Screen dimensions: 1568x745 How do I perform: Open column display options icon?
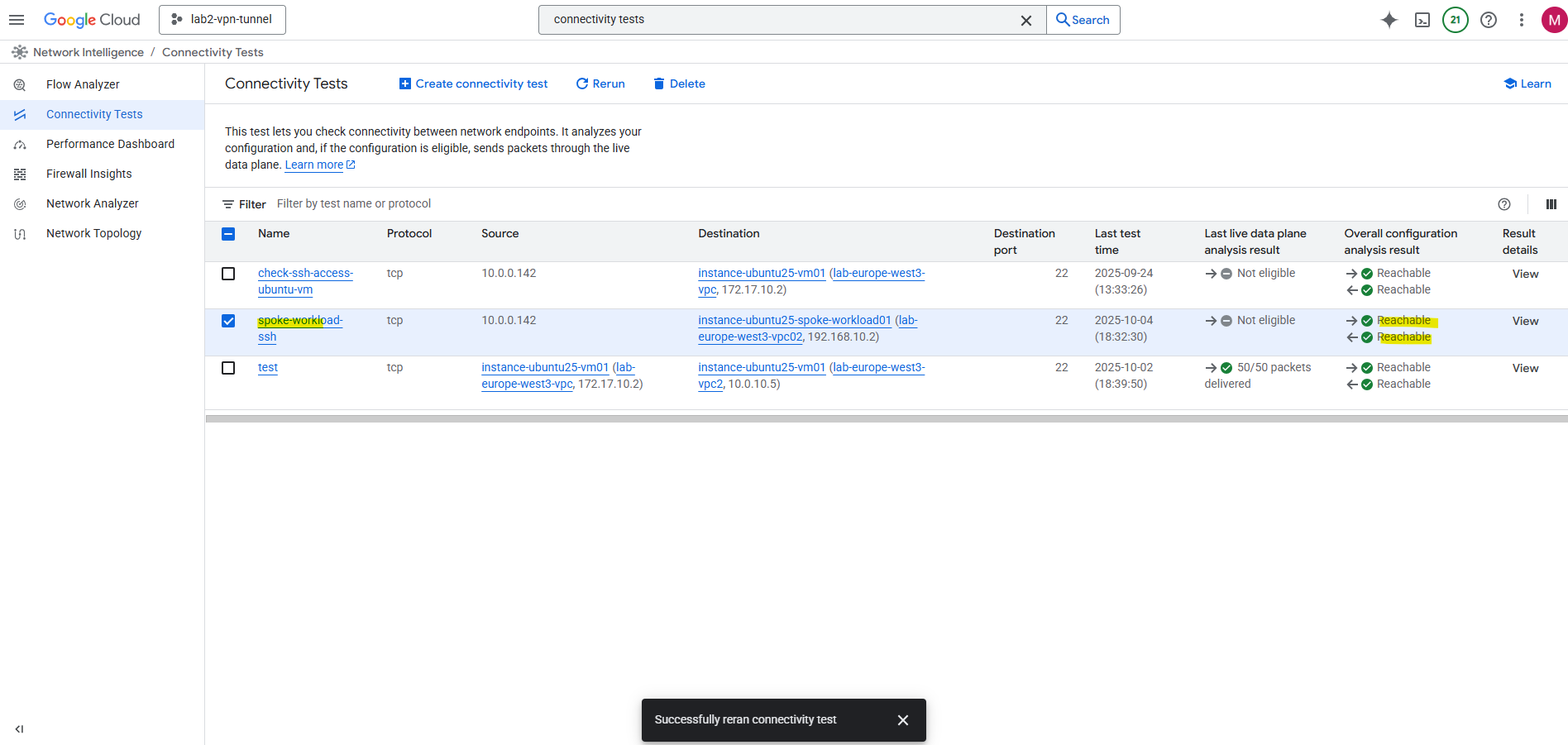[1551, 204]
